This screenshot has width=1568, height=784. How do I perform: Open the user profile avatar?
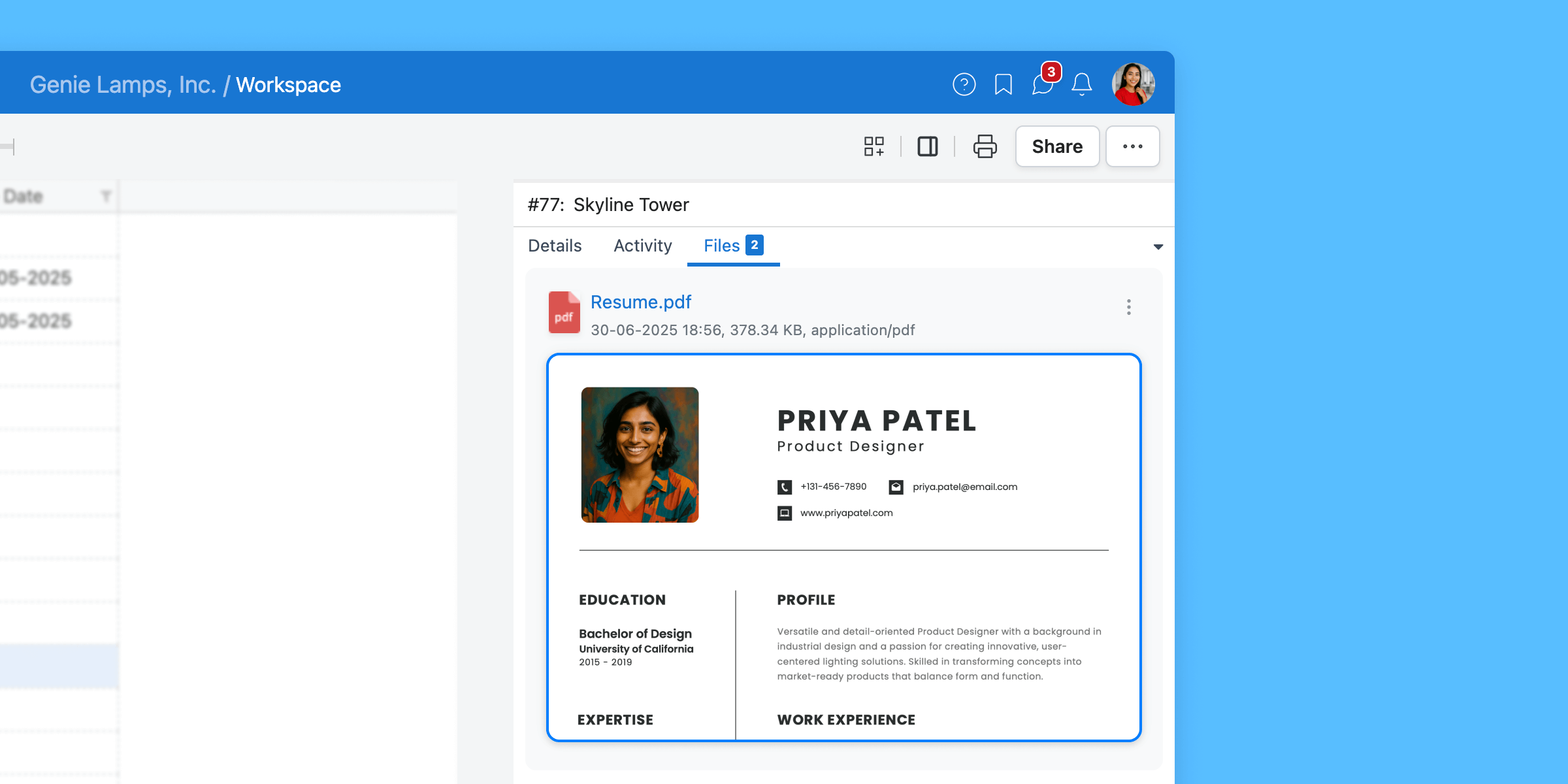click(1133, 84)
